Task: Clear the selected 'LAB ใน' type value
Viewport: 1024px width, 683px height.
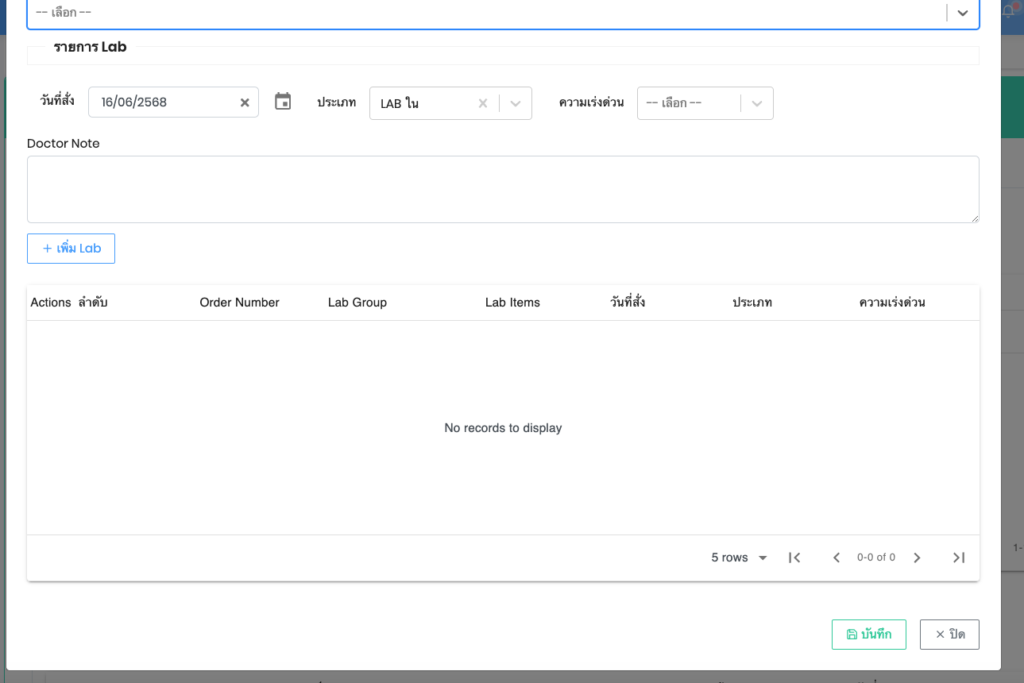Action: click(x=482, y=103)
